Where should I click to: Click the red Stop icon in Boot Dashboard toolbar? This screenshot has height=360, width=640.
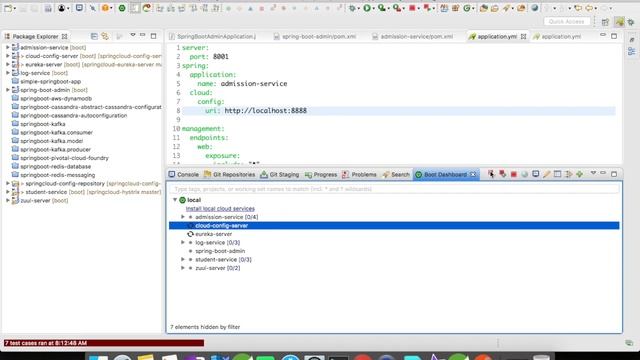click(x=513, y=174)
